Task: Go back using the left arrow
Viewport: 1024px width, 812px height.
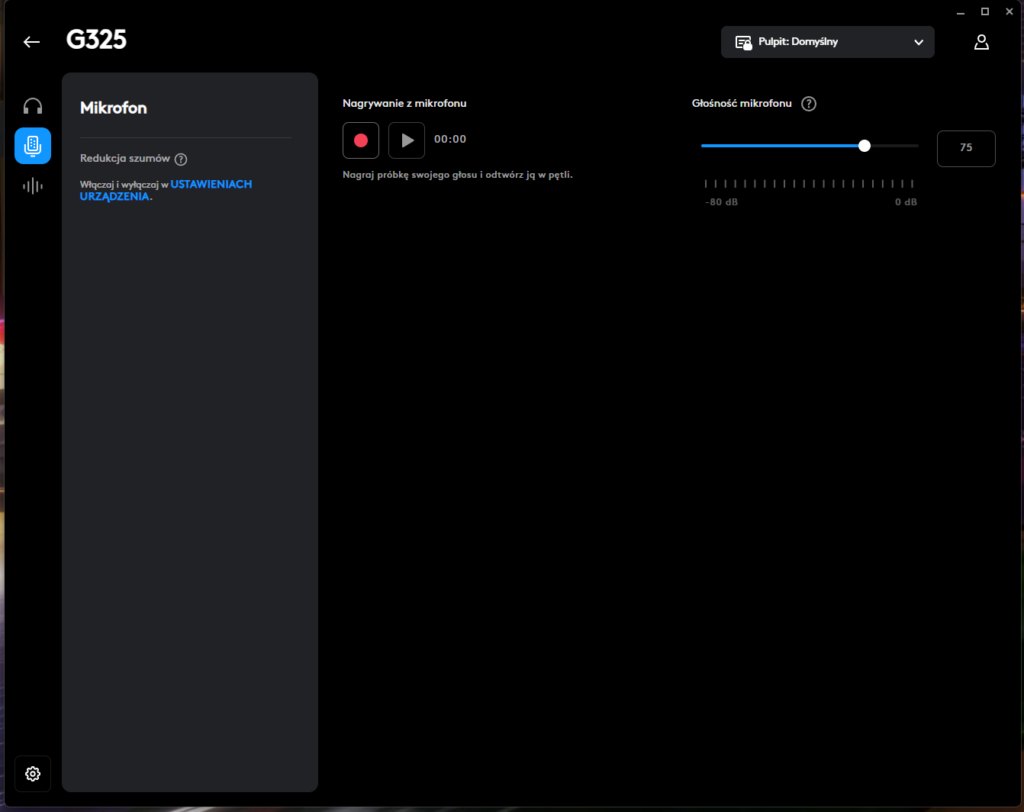Action: pos(32,42)
